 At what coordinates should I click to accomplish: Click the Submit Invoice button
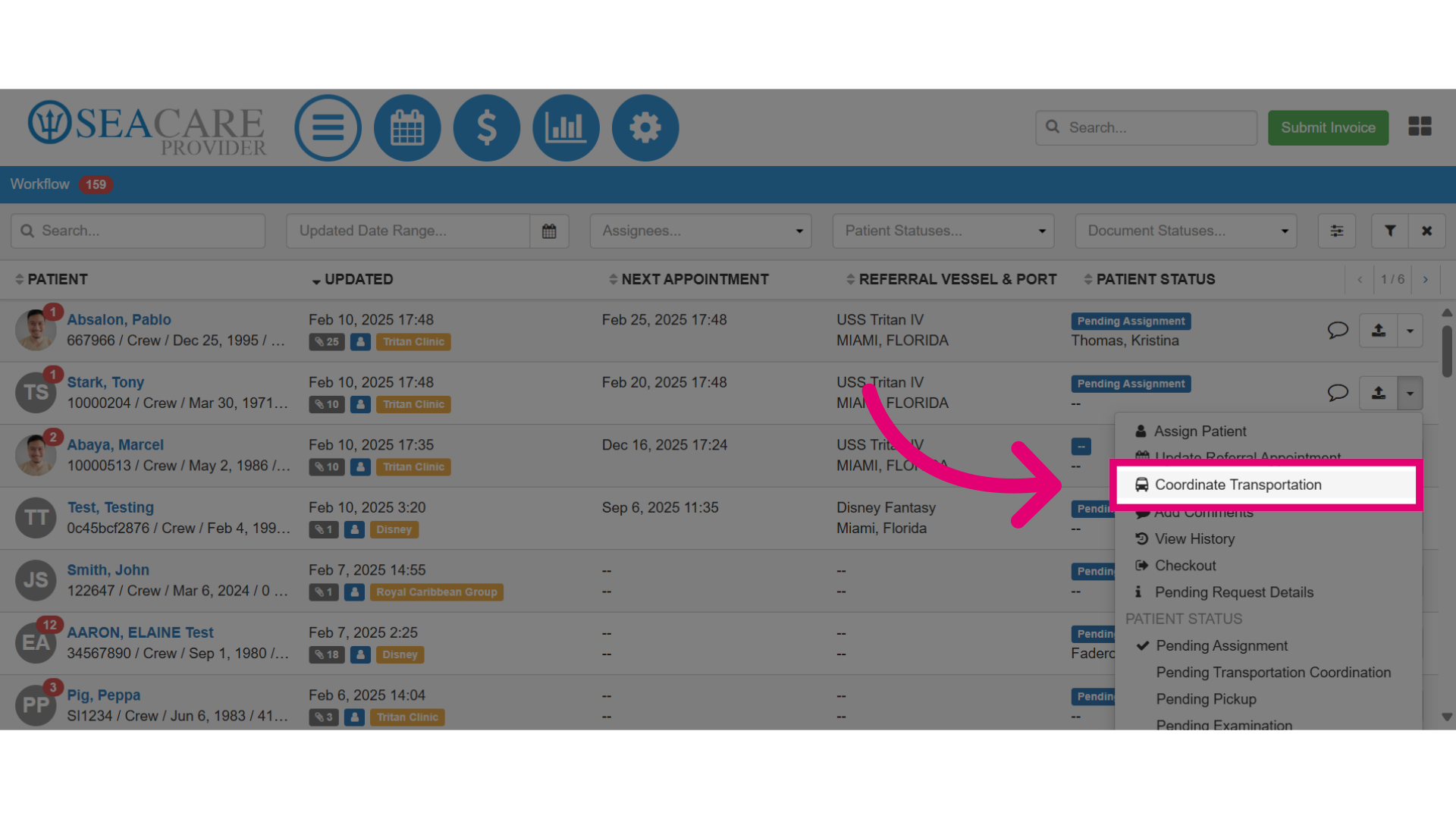click(x=1328, y=127)
